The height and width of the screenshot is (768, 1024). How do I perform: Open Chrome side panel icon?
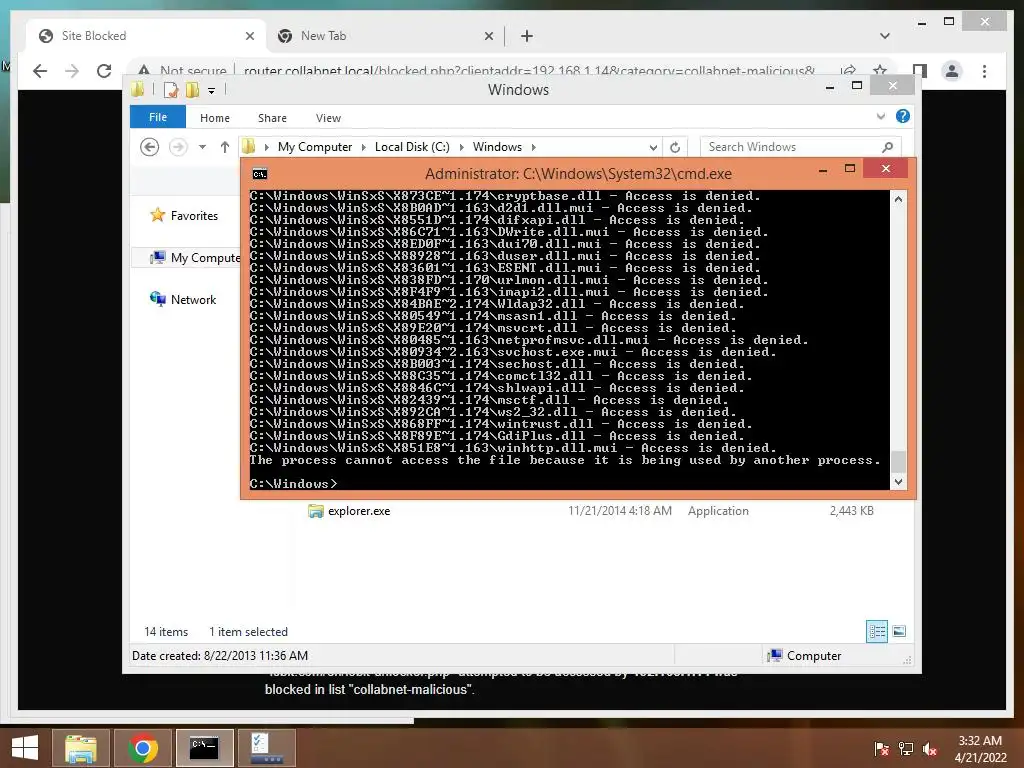(920, 71)
